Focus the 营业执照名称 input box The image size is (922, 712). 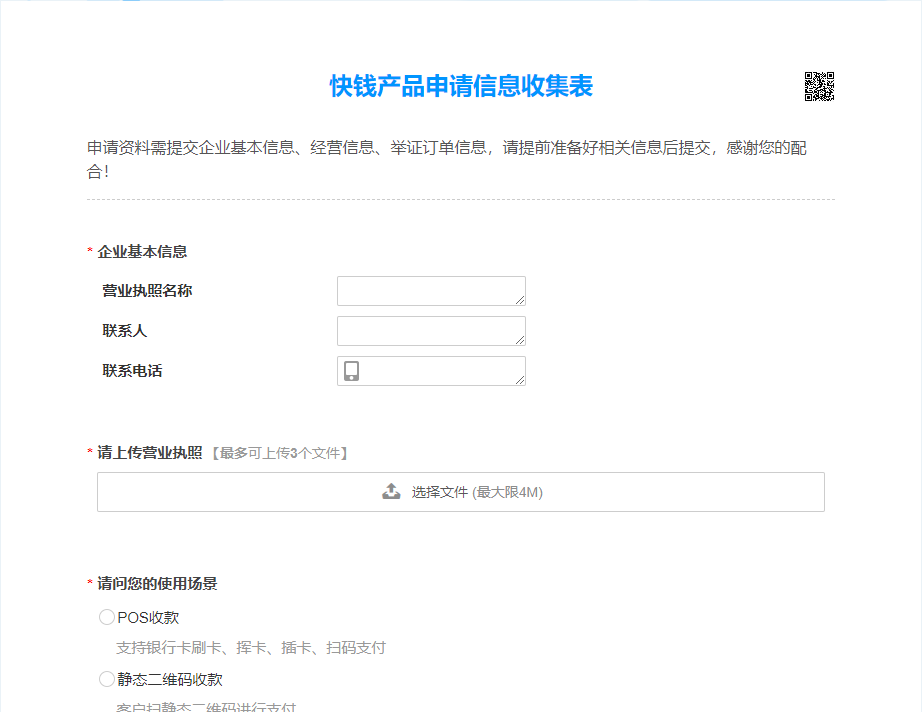tap(431, 291)
